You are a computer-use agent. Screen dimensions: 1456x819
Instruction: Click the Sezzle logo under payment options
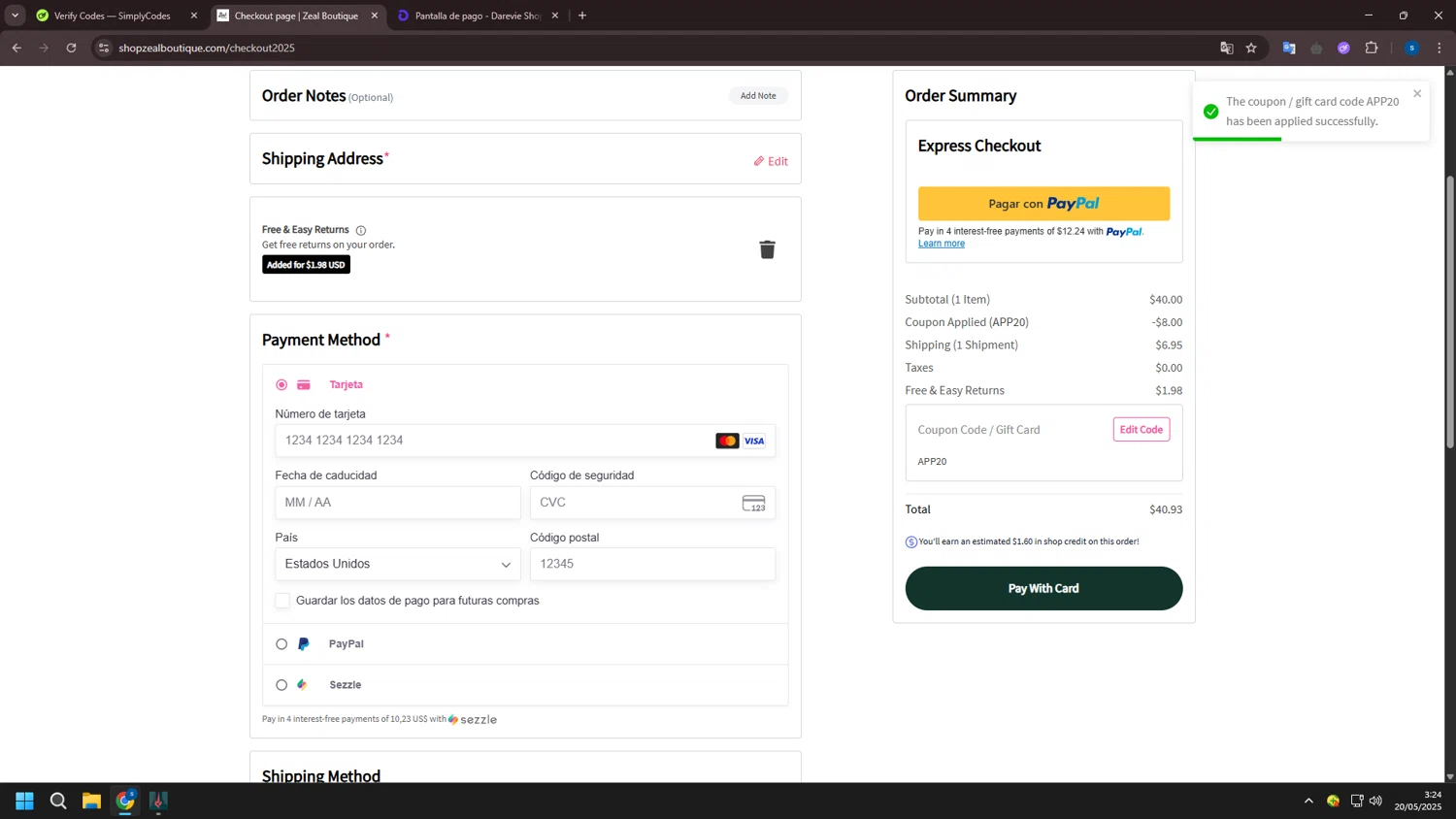point(473,719)
